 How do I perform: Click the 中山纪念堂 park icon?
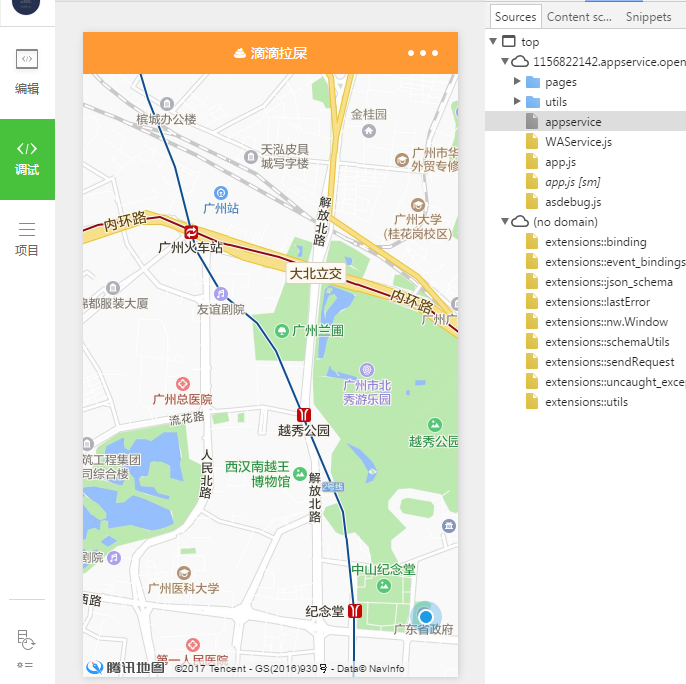(384, 586)
